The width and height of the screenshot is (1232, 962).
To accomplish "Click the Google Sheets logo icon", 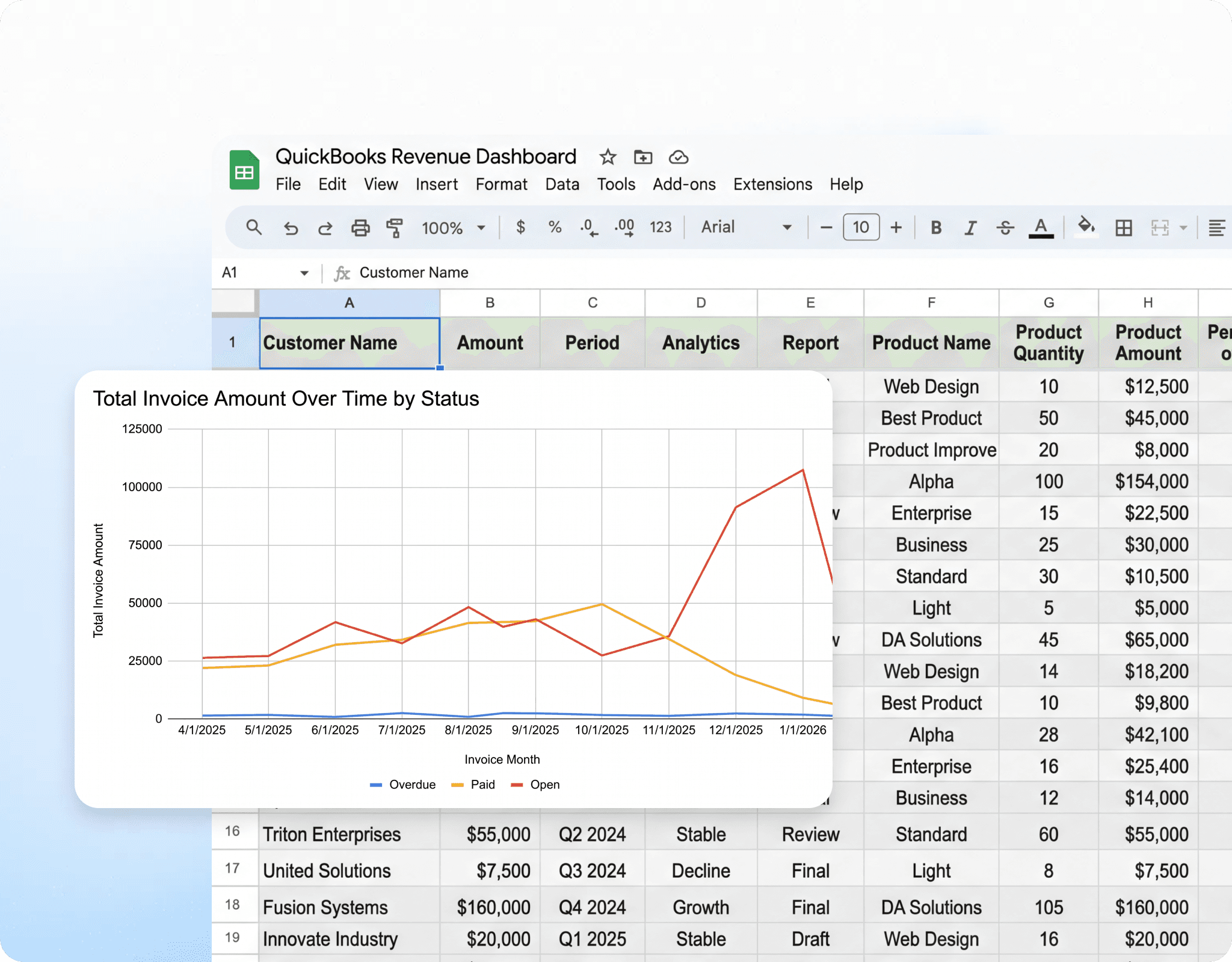I will point(244,170).
